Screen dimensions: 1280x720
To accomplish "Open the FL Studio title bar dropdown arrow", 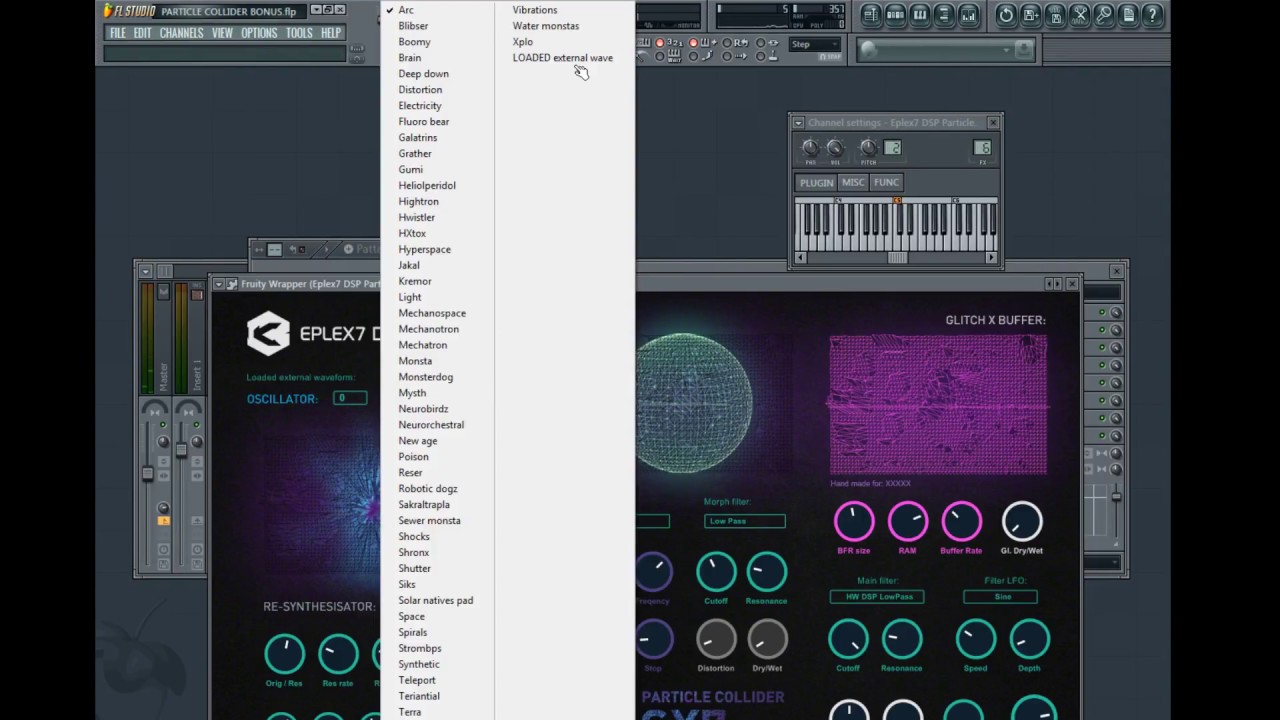I will tap(316, 10).
